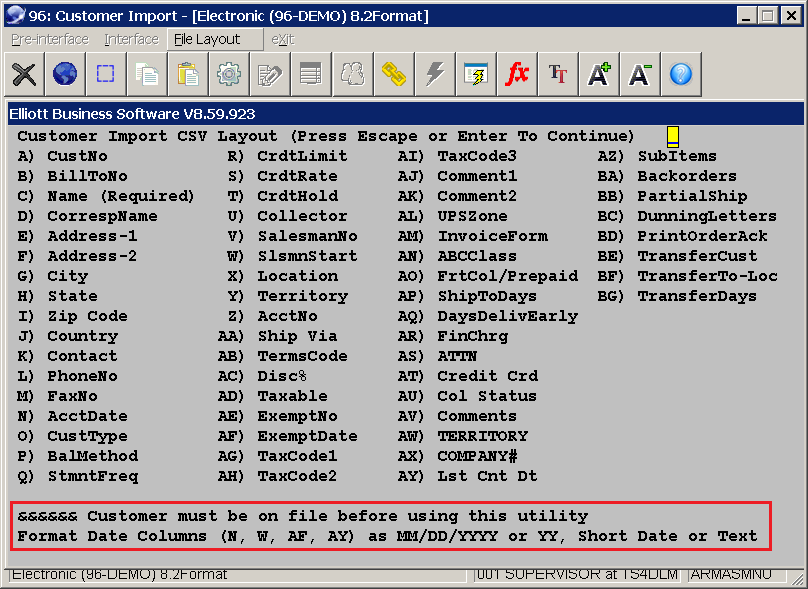Open the blue question mark help icon
Image resolution: width=808 pixels, height=589 pixels.
click(681, 74)
